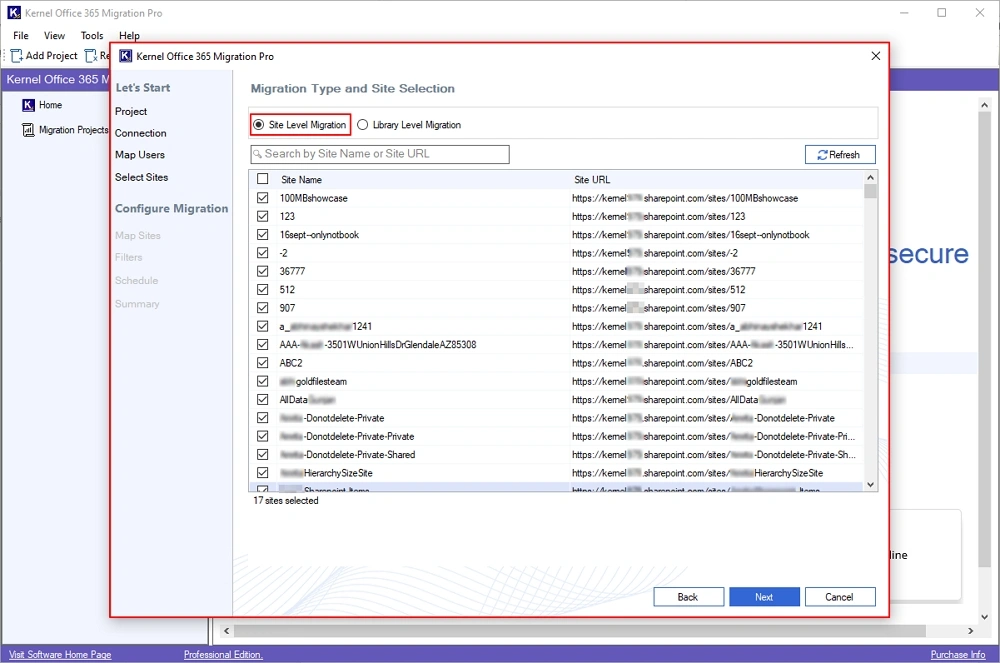Click the site list scroll-down arrow

point(870,484)
